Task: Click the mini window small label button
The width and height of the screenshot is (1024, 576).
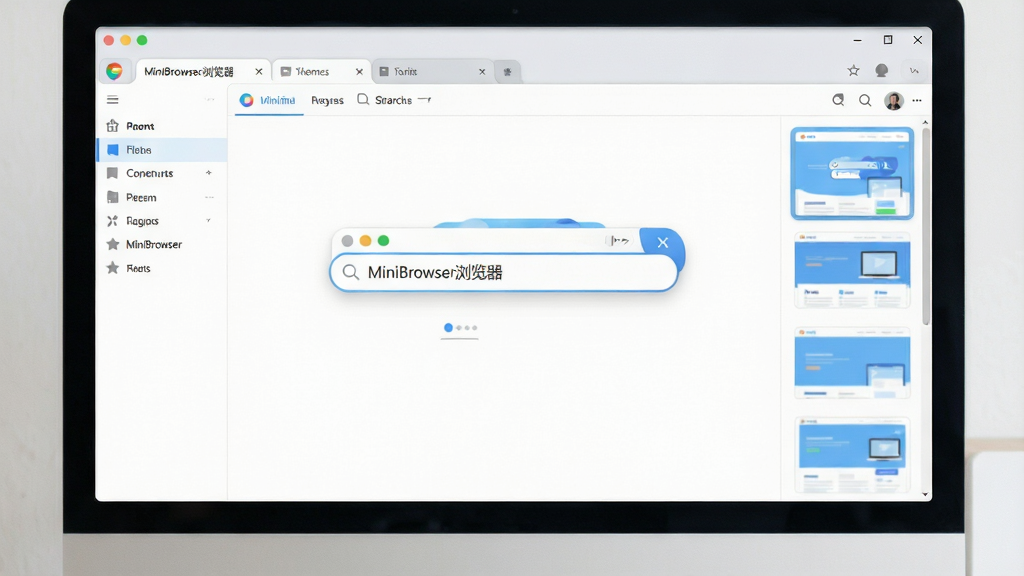Action: 619,241
